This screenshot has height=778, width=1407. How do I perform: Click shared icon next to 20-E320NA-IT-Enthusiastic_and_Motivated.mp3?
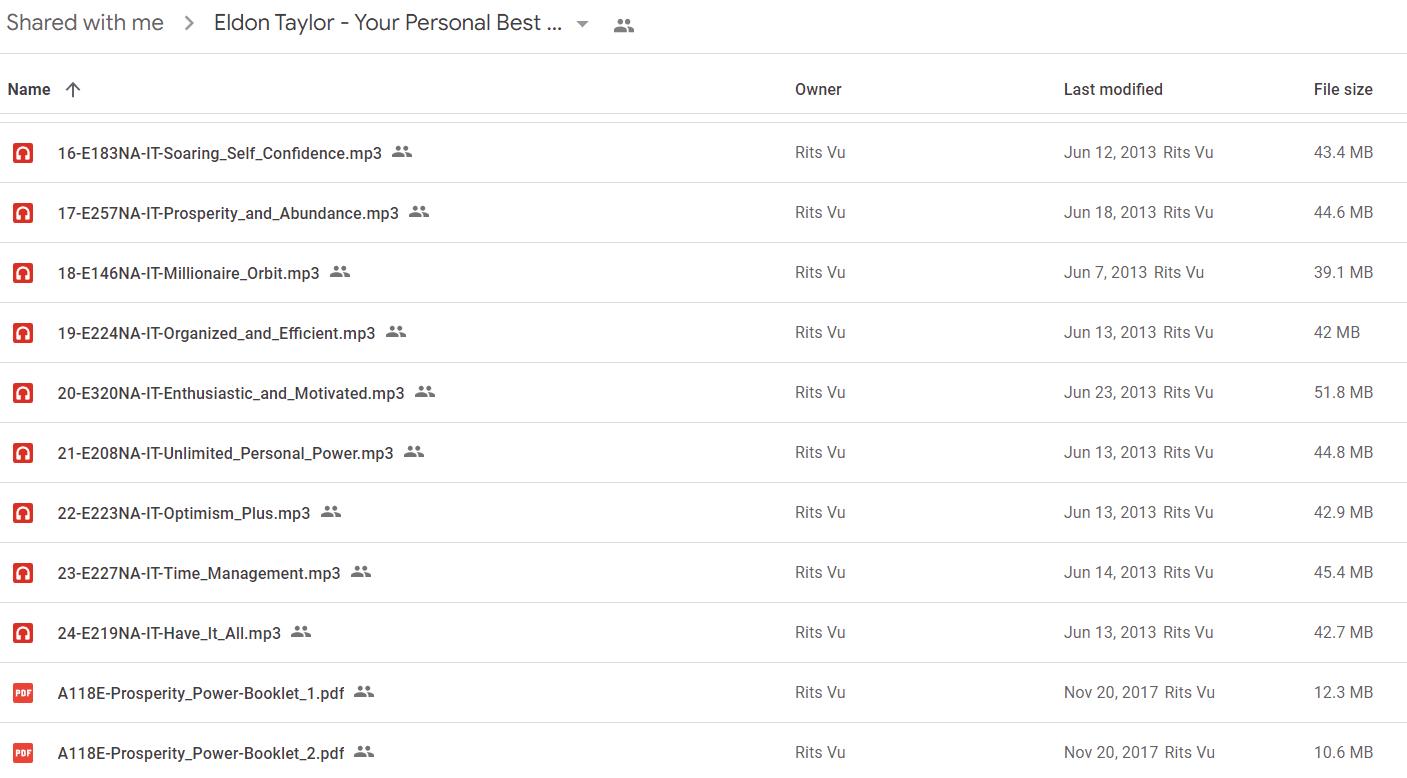425,392
